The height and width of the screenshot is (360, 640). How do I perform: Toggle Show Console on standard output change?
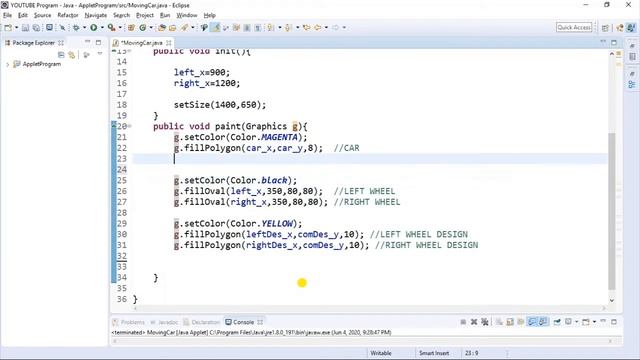[532, 322]
